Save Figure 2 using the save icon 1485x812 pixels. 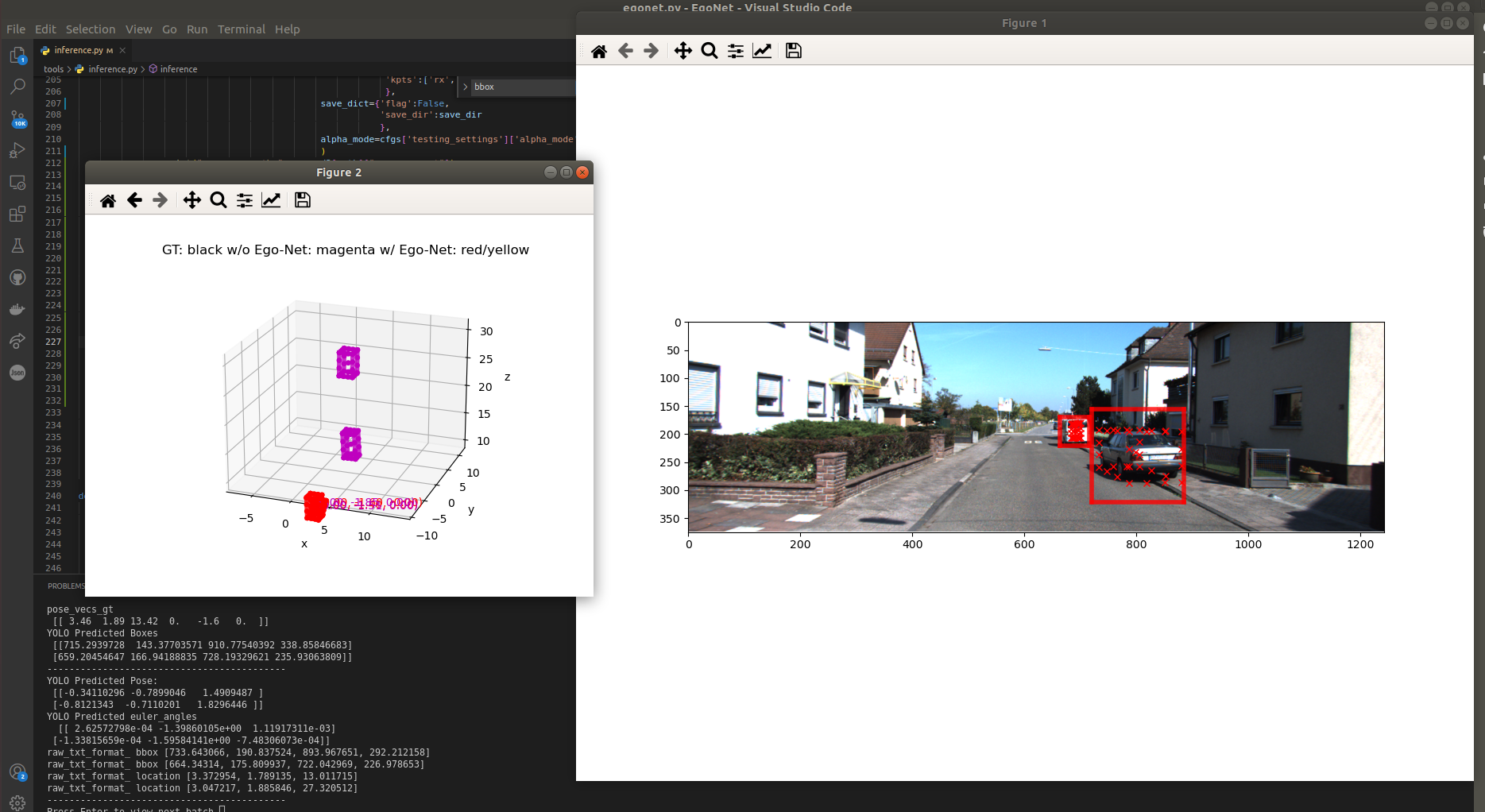[302, 199]
